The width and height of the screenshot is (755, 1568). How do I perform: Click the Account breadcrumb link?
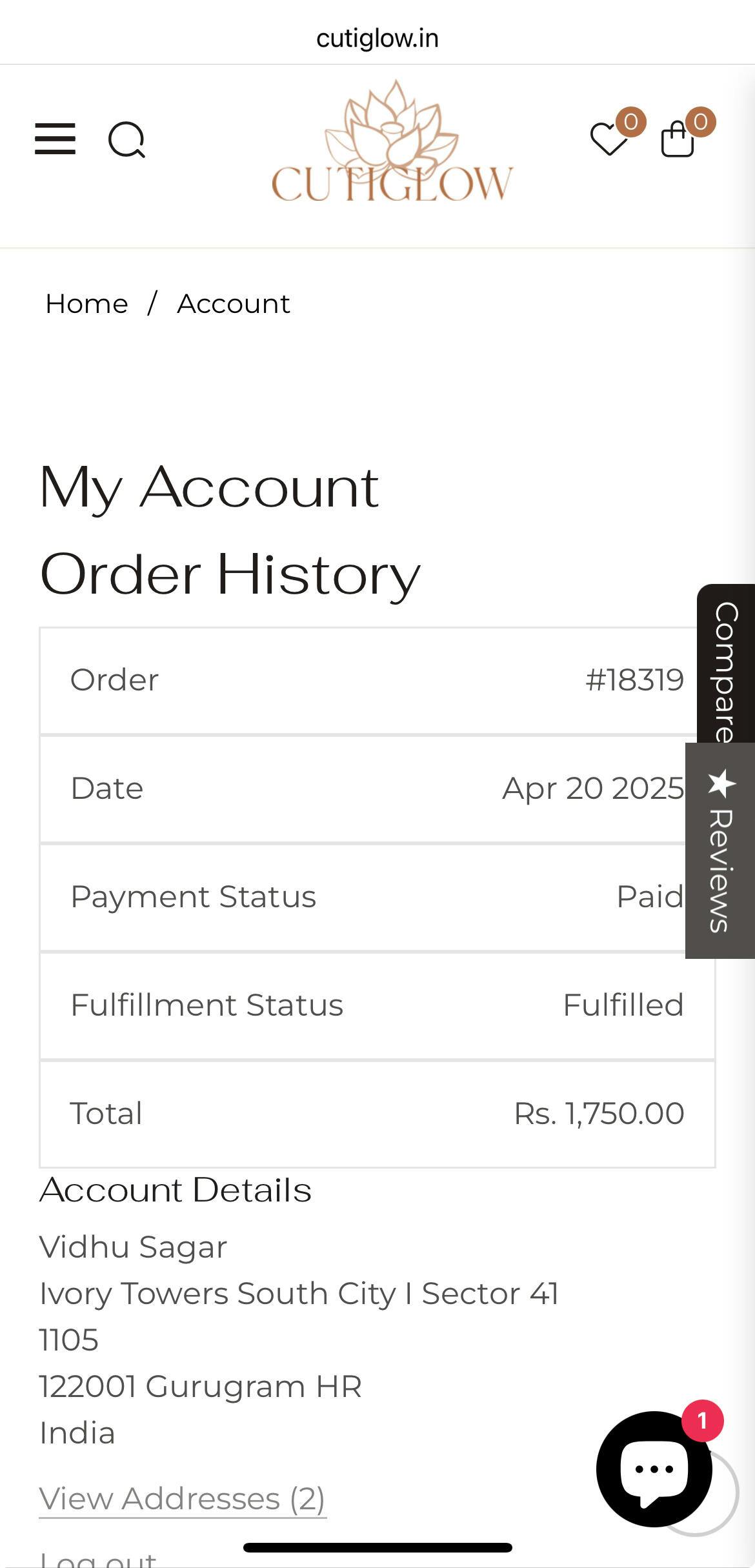pos(234,304)
